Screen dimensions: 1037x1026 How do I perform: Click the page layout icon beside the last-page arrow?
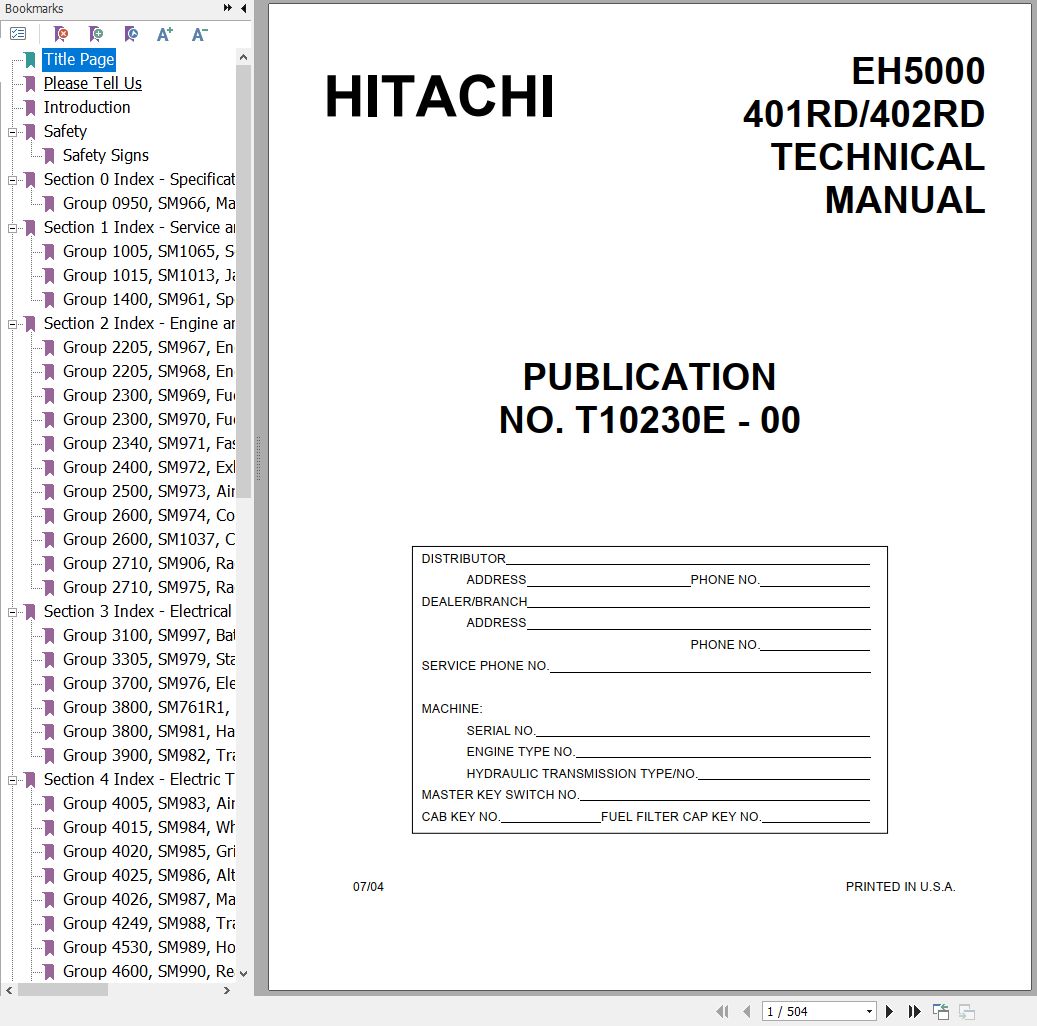pyautogui.click(x=940, y=1011)
